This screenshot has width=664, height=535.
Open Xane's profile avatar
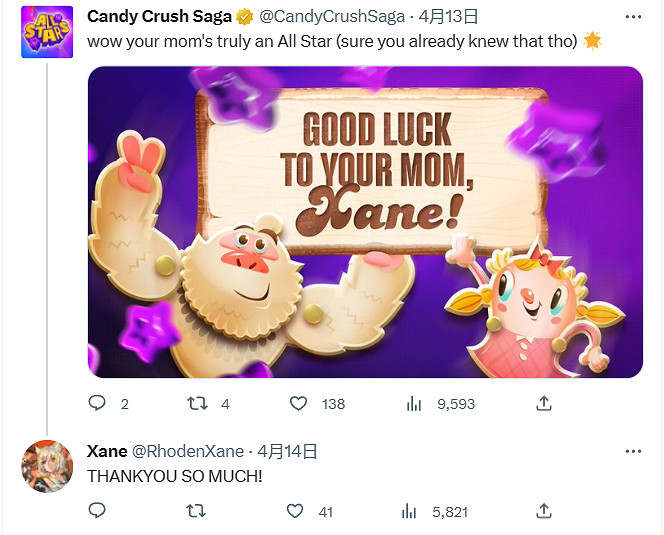click(47, 466)
